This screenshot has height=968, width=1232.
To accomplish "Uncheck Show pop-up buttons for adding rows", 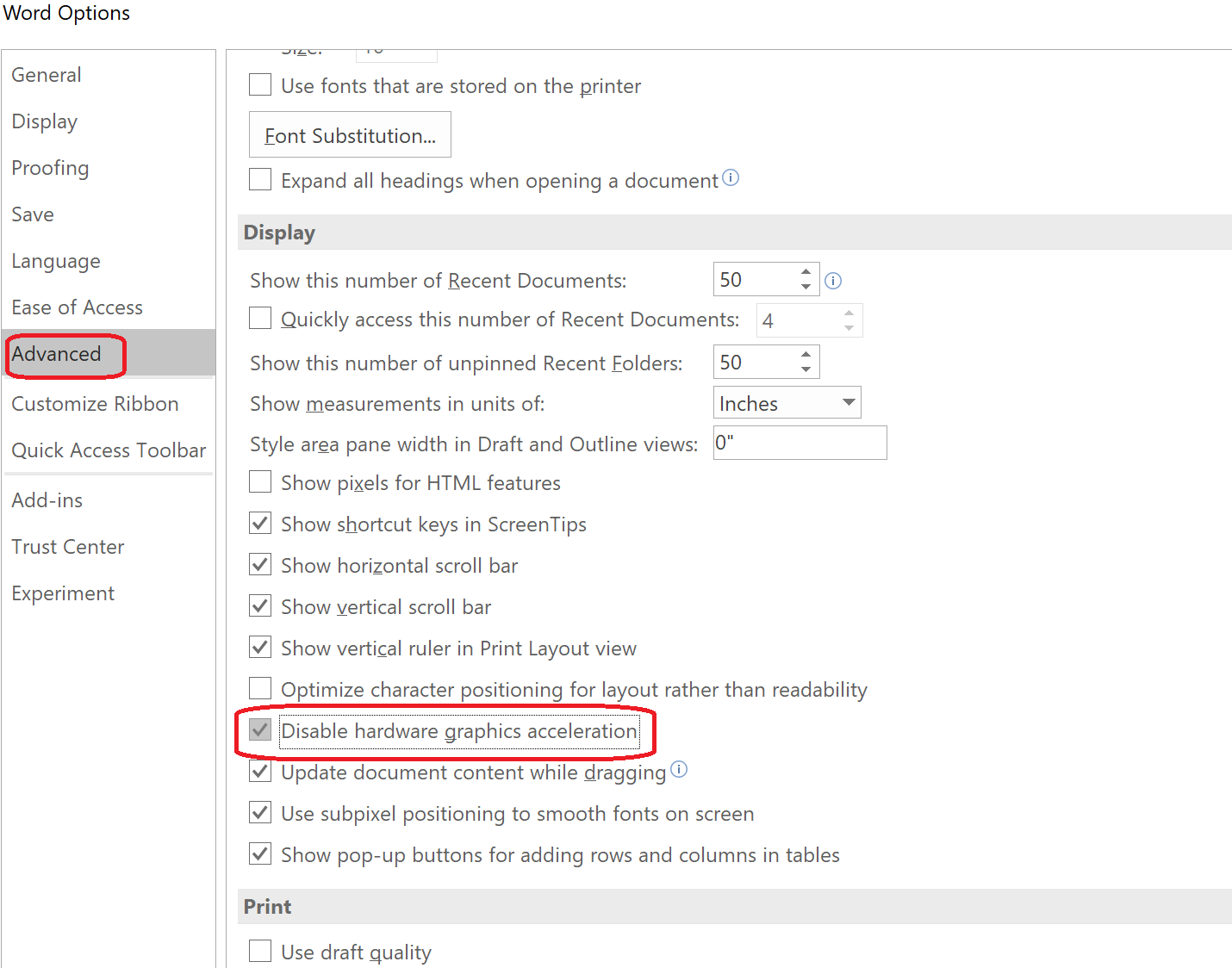I will 260,853.
